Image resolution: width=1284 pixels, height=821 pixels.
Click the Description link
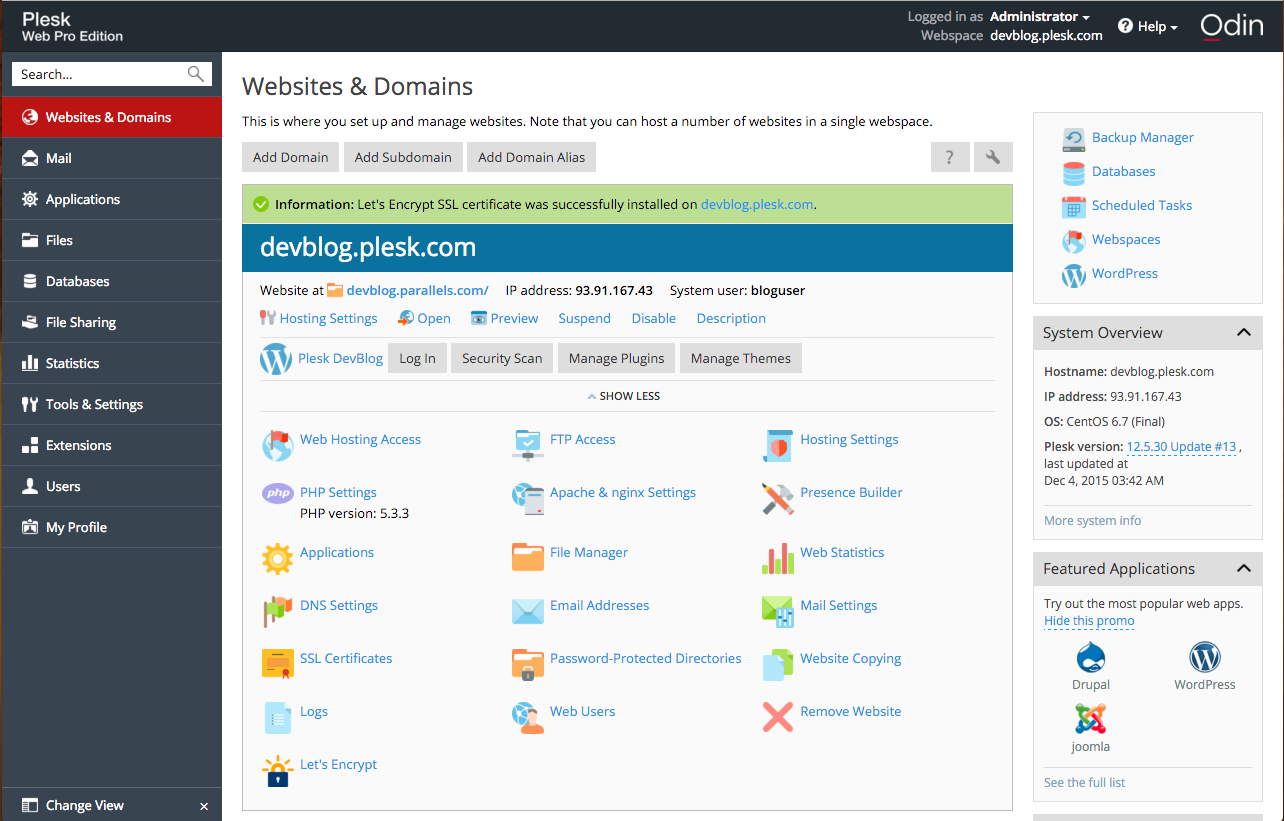[731, 318]
